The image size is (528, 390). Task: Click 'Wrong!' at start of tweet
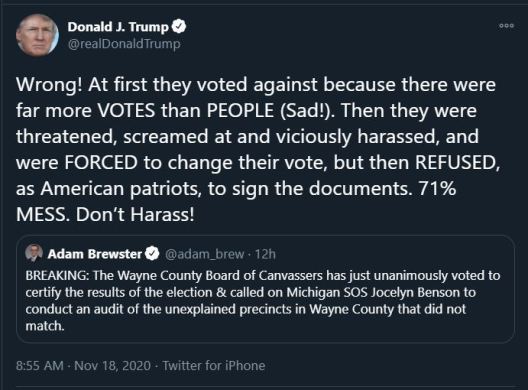(x=49, y=85)
